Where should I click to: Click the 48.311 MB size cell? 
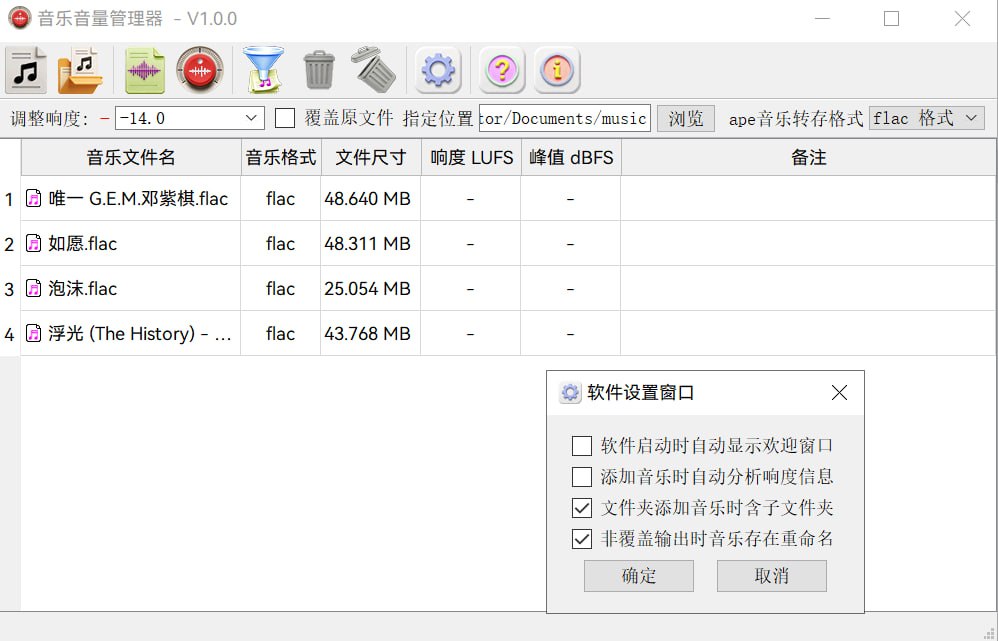click(x=370, y=243)
